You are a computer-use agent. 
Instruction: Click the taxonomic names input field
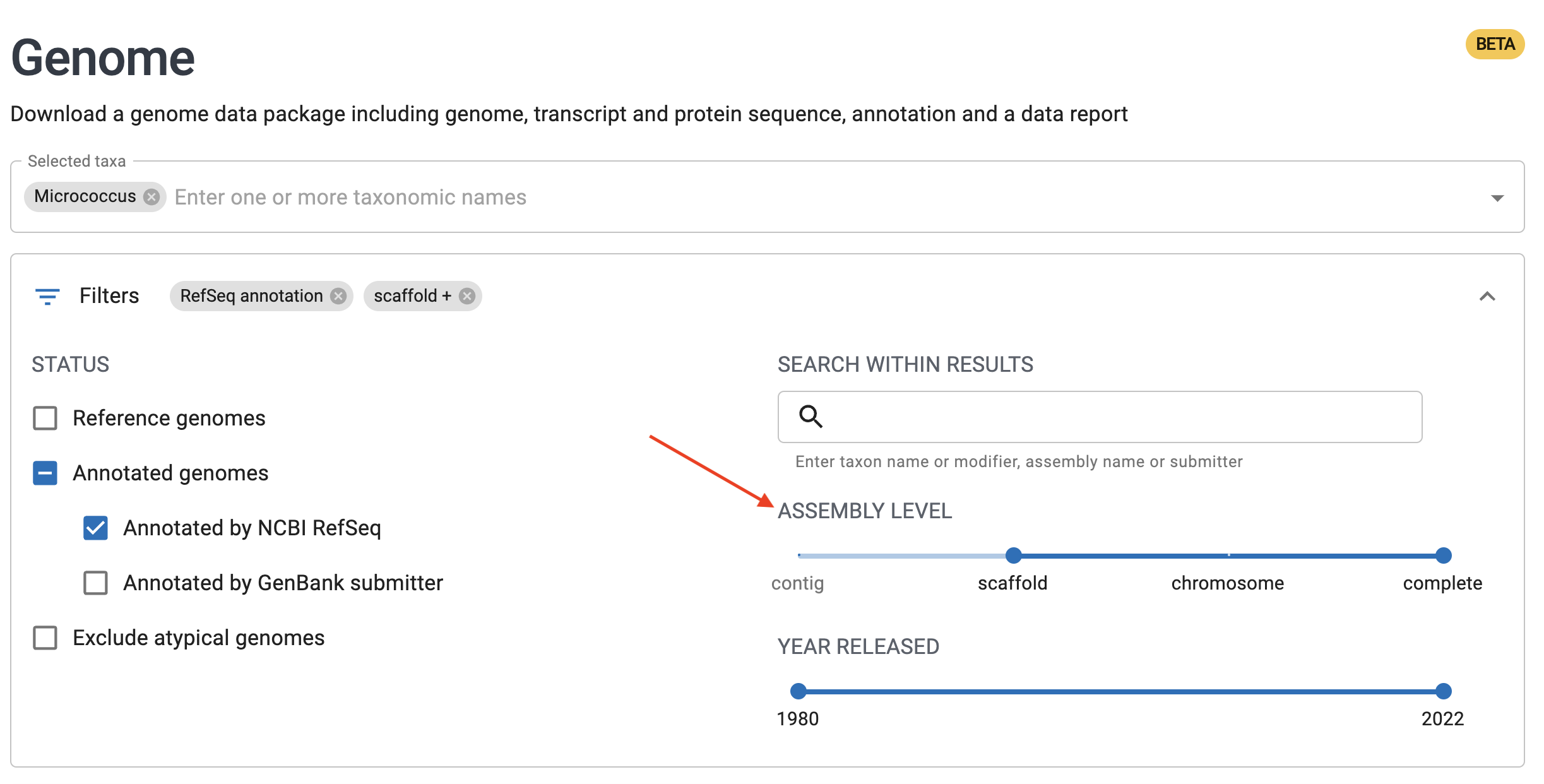[x=827, y=197]
